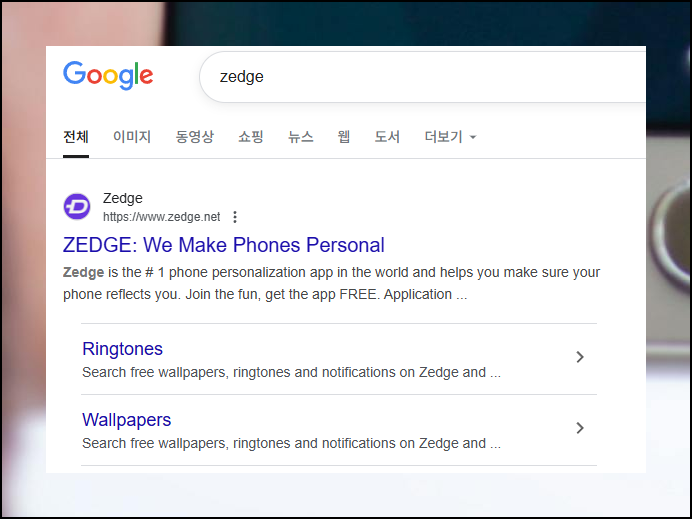This screenshot has width=692, height=519.
Task: Open the Ringtones sitelink
Action: 122,349
